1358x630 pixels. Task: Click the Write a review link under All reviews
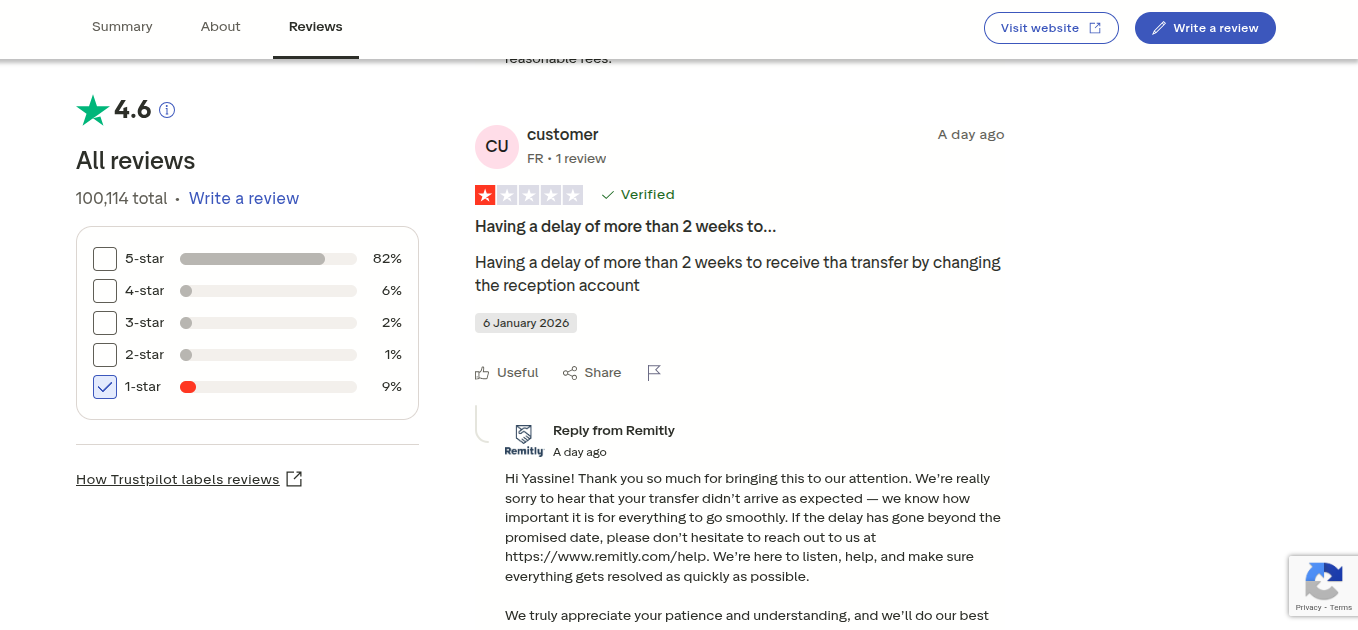(x=244, y=198)
